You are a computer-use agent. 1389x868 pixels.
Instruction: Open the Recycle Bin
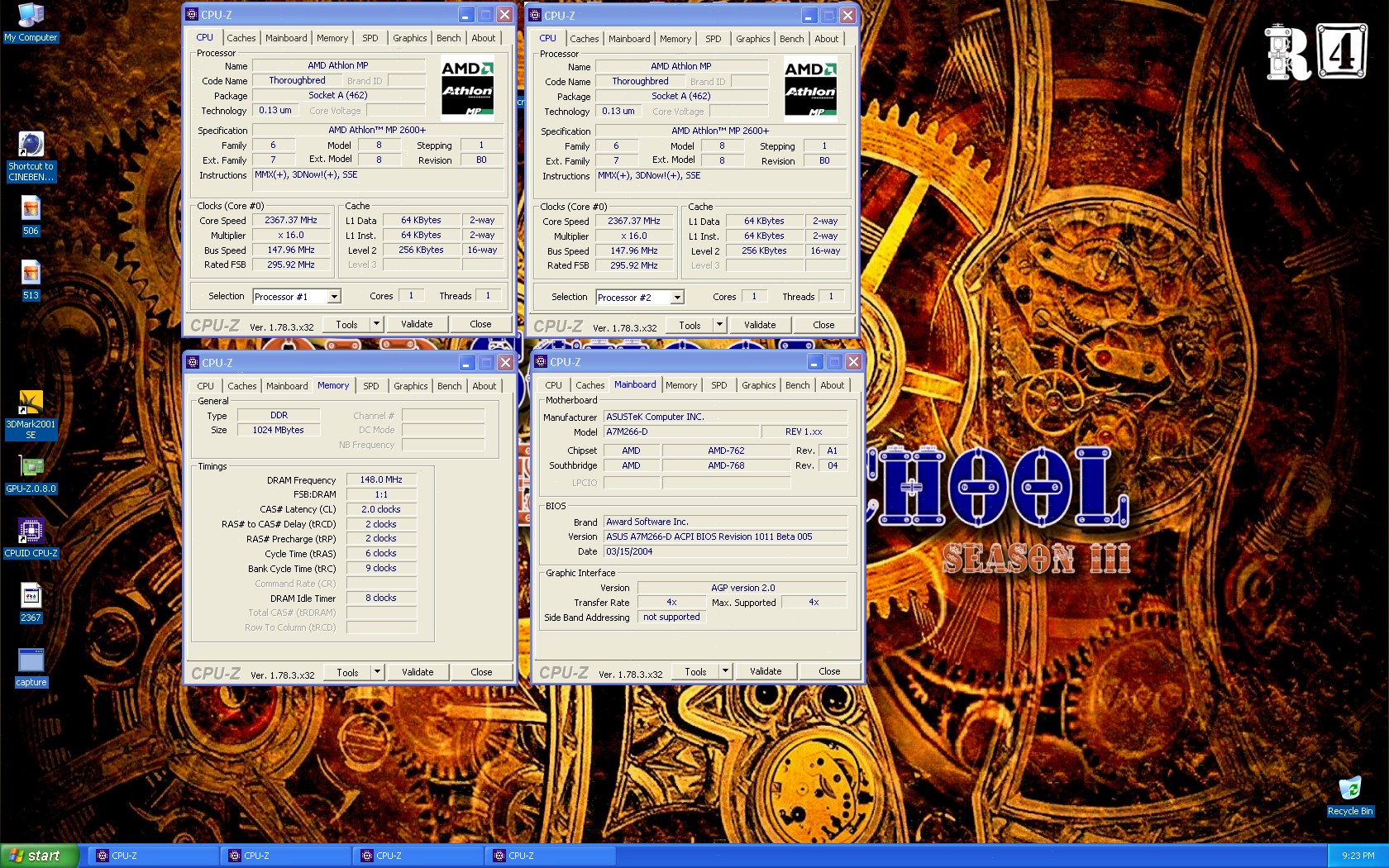pyautogui.click(x=1349, y=796)
